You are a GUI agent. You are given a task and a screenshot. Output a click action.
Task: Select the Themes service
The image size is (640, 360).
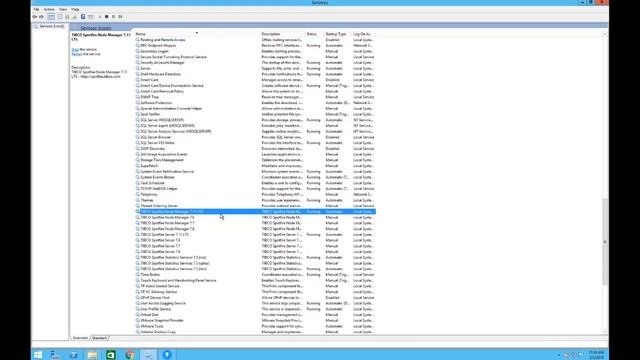coord(147,200)
